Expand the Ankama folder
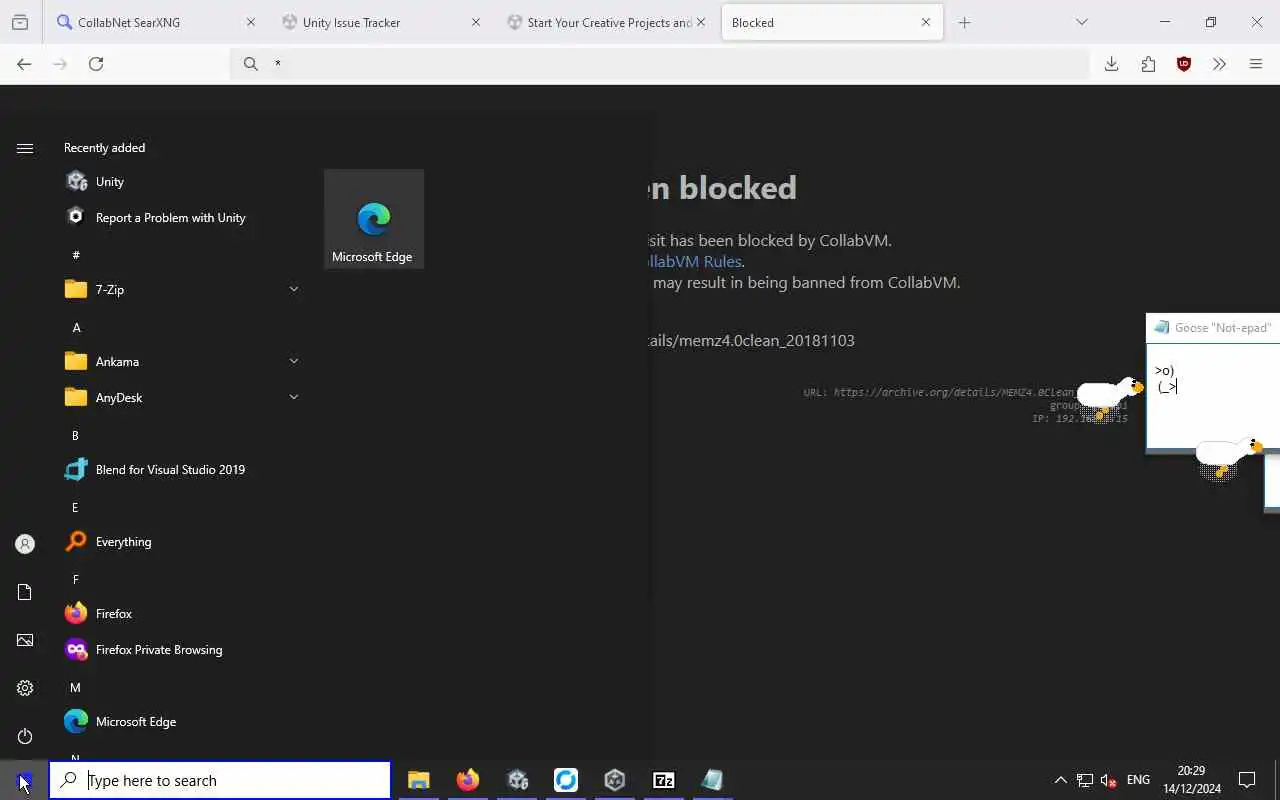Image resolution: width=1280 pixels, height=800 pixels. pyautogui.click(x=180, y=362)
